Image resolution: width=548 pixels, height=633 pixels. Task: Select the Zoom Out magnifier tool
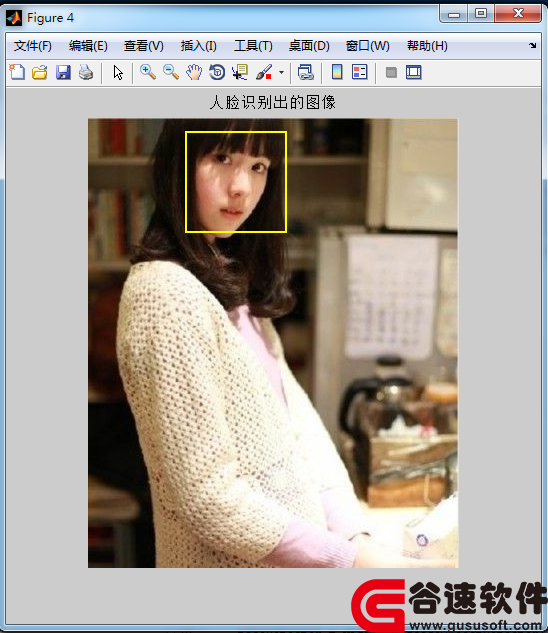(171, 73)
